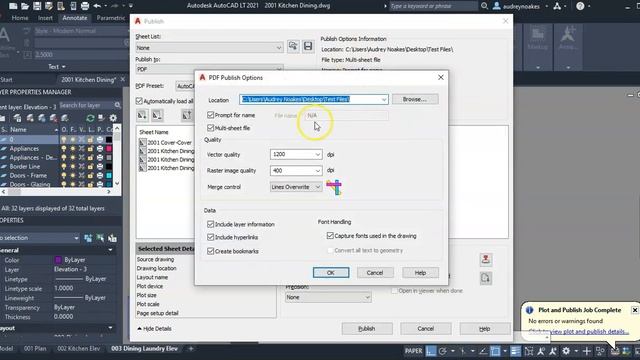640x360 pixels.
Task: Switch to the 001 Plan layout tab
Action: 35,349
